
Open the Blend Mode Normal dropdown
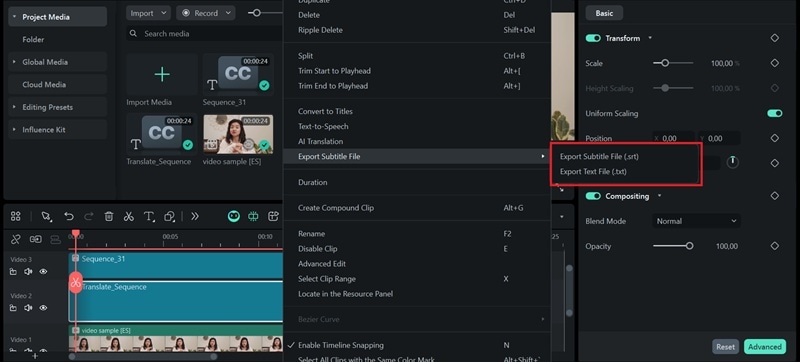click(696, 221)
